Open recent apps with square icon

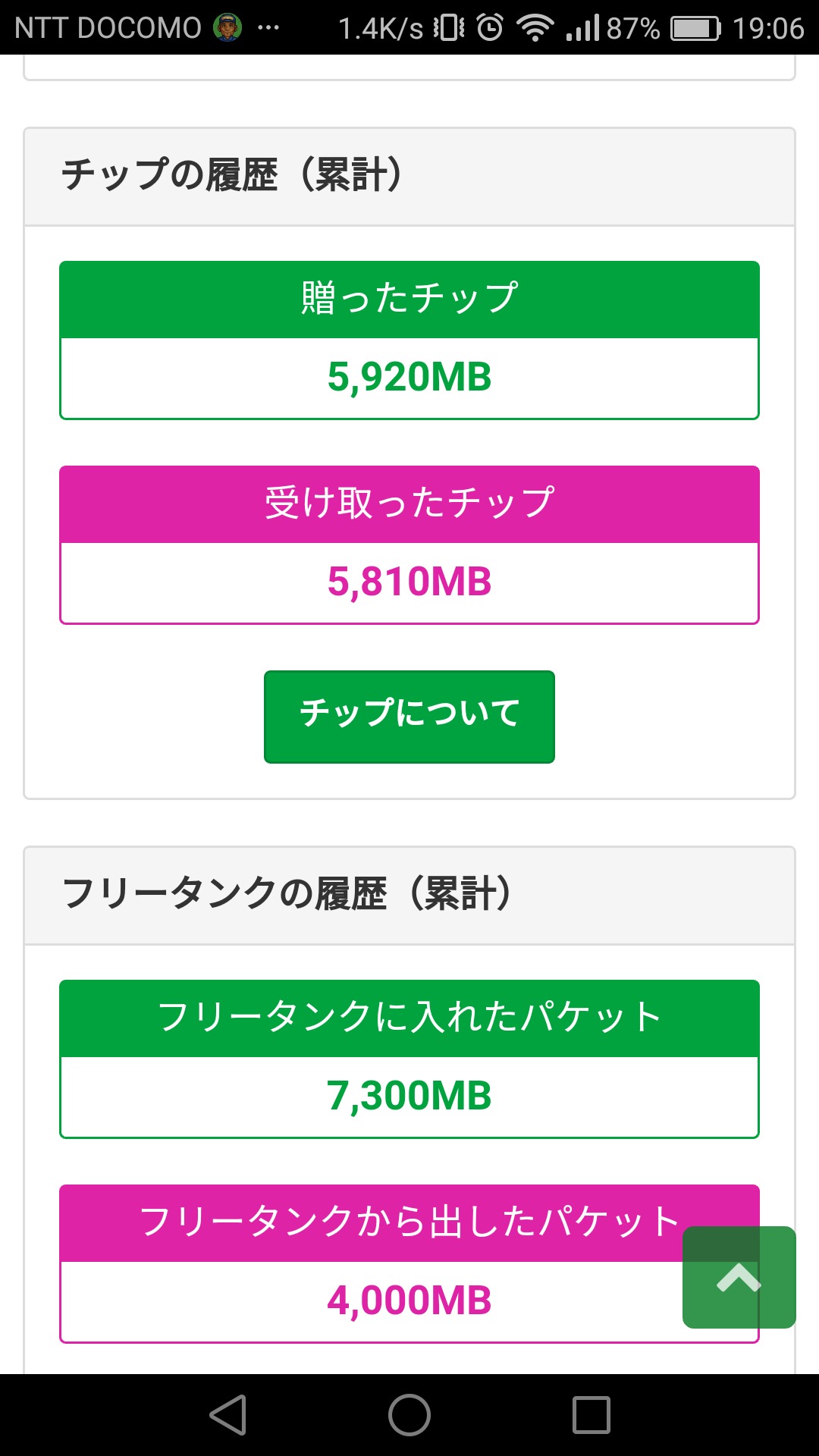(x=591, y=1415)
